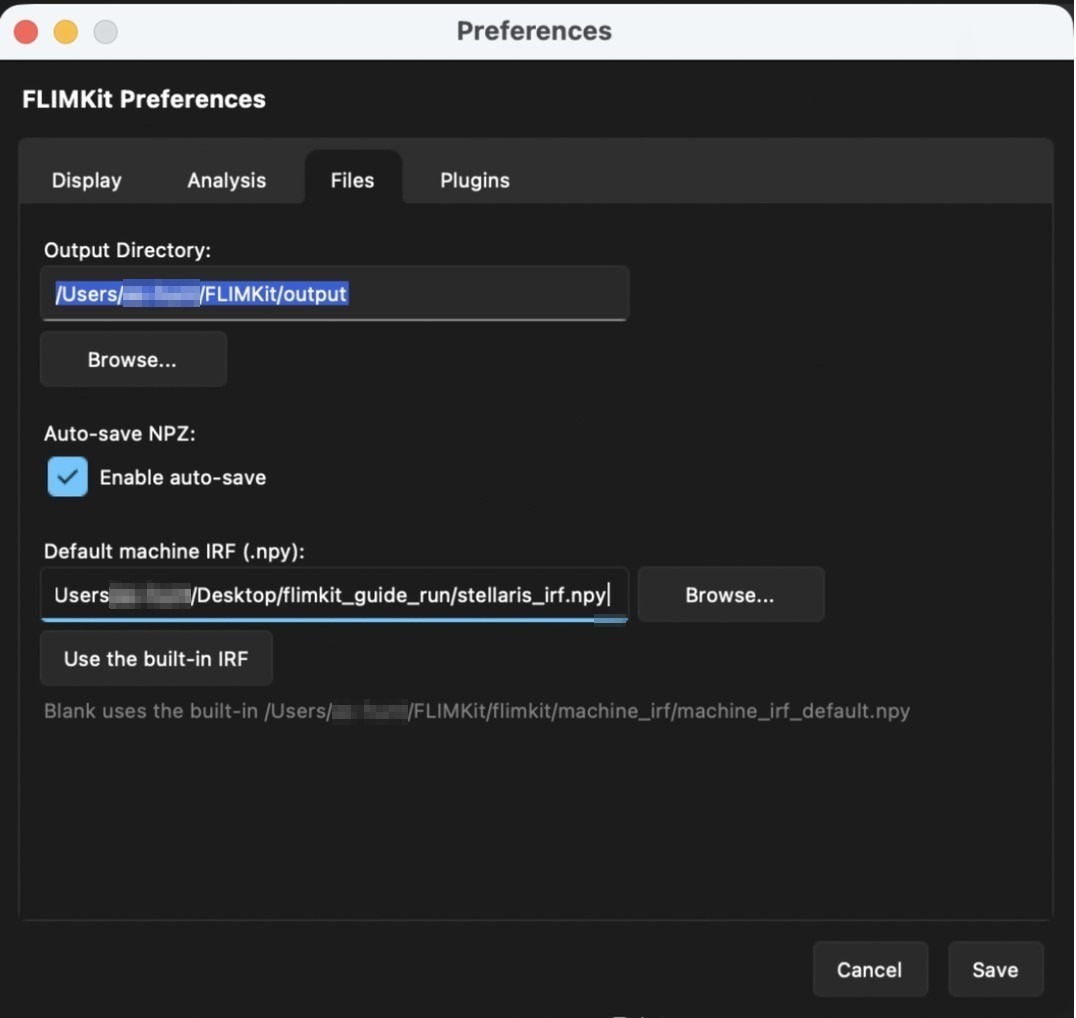Click the 'Auto-save NPZ:' label
The image size is (1076, 1018).
coord(119,434)
